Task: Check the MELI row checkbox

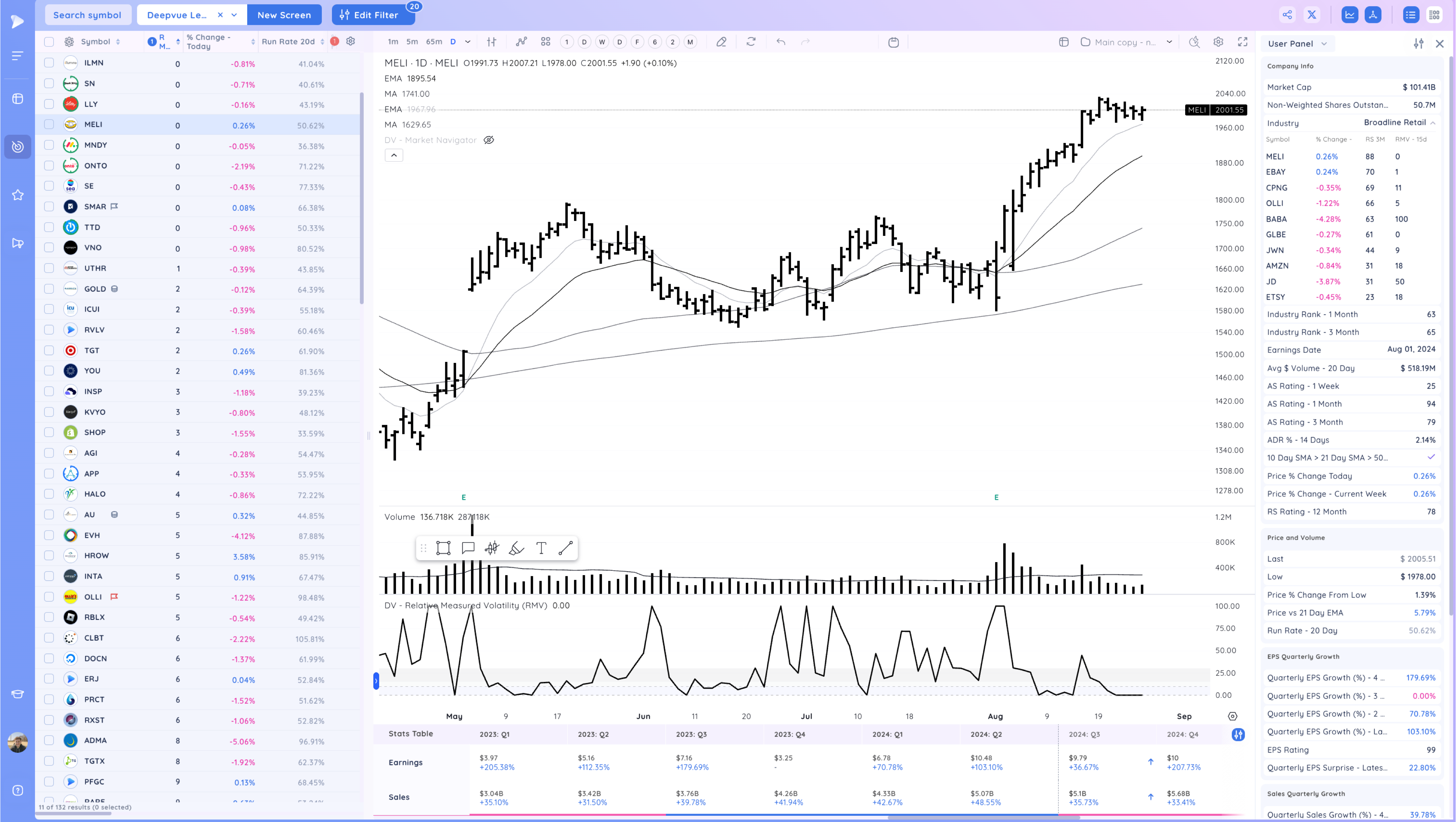Action: click(x=49, y=125)
